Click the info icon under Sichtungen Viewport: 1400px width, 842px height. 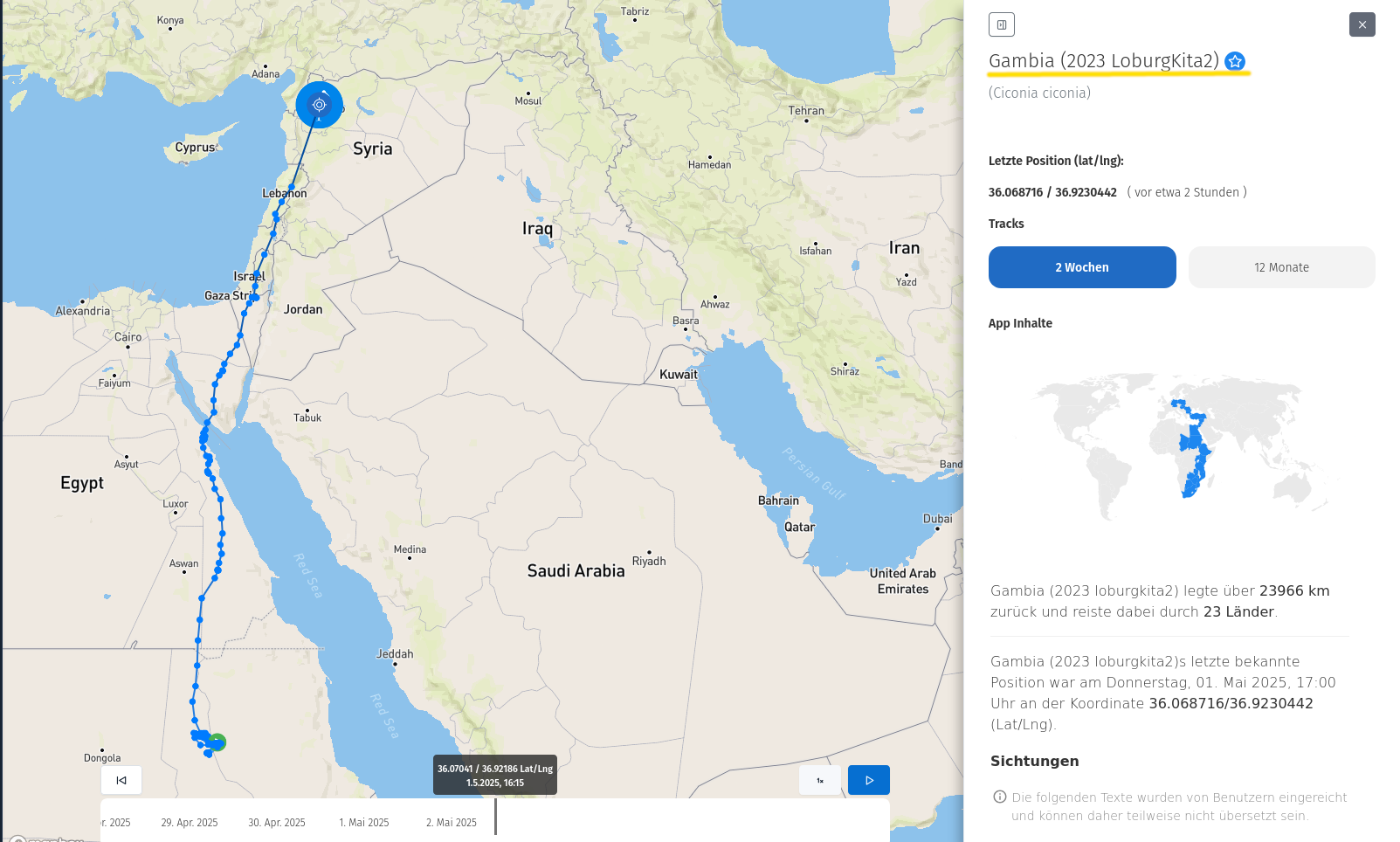tap(1000, 797)
